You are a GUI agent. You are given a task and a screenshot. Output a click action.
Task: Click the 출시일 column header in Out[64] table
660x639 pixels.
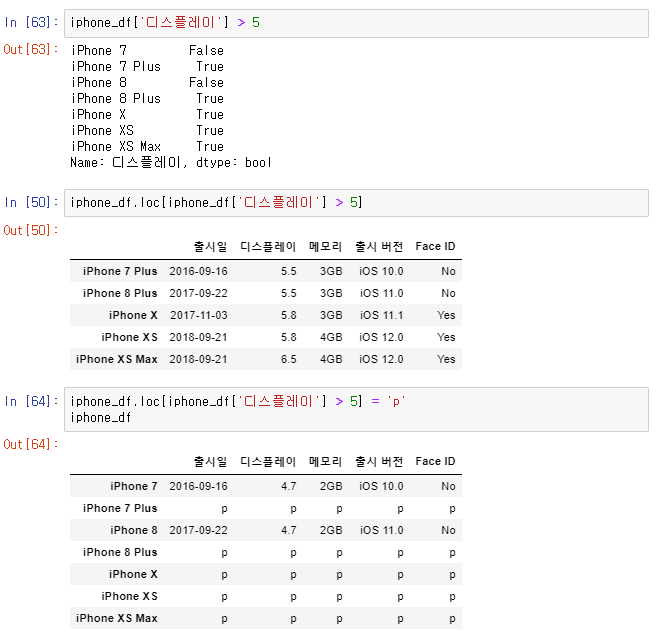[x=210, y=461]
